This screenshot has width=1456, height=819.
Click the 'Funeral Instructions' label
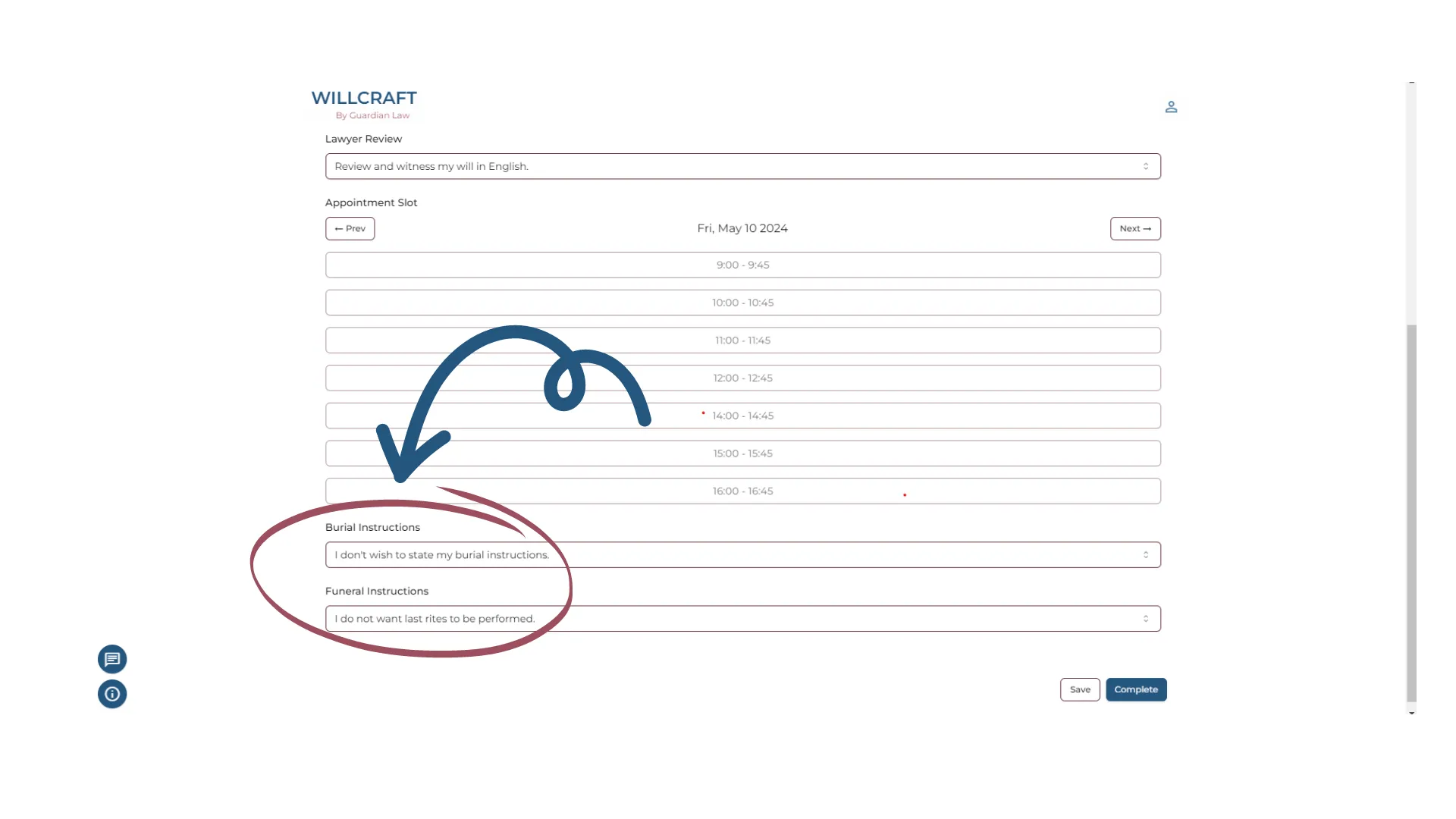[x=377, y=591]
